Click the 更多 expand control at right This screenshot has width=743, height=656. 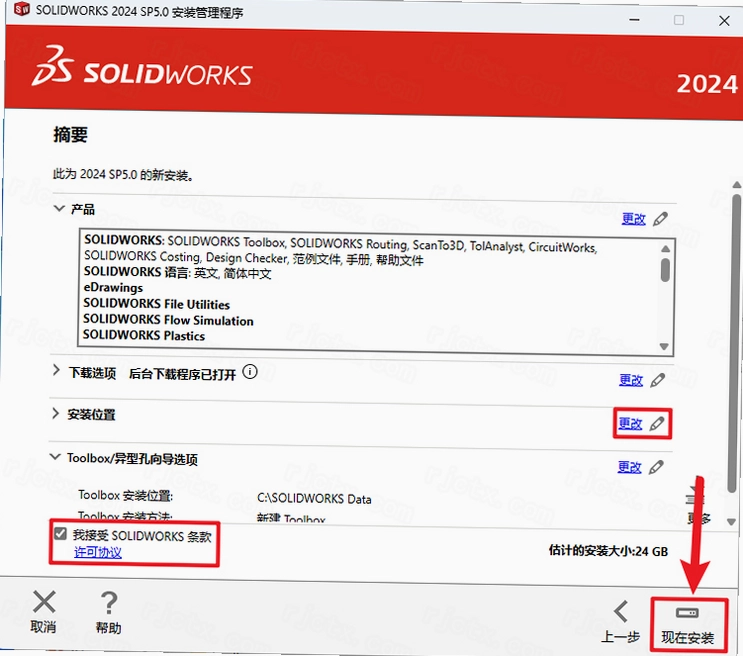pyautogui.click(x=698, y=507)
